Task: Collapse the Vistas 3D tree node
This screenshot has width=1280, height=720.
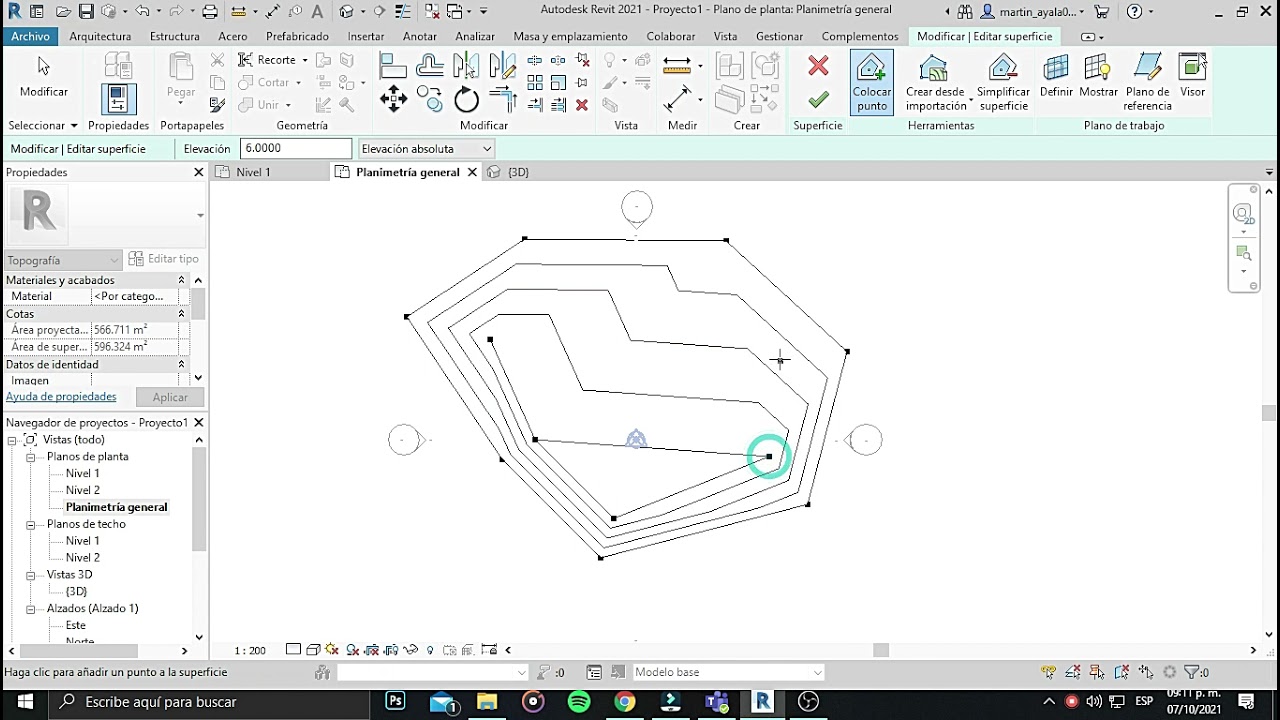Action: [x=31, y=575]
